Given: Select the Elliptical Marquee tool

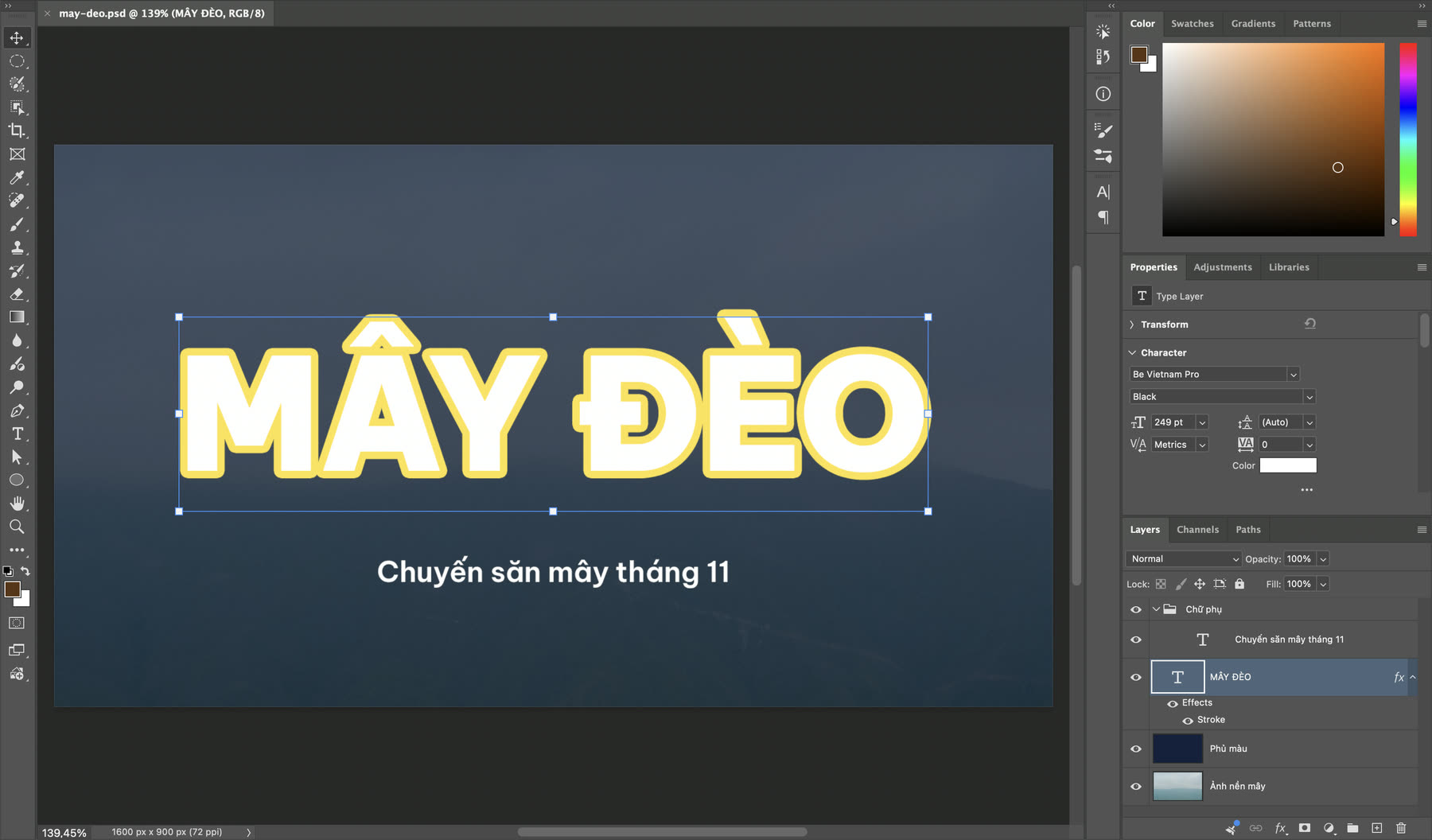Looking at the screenshot, I should (17, 61).
